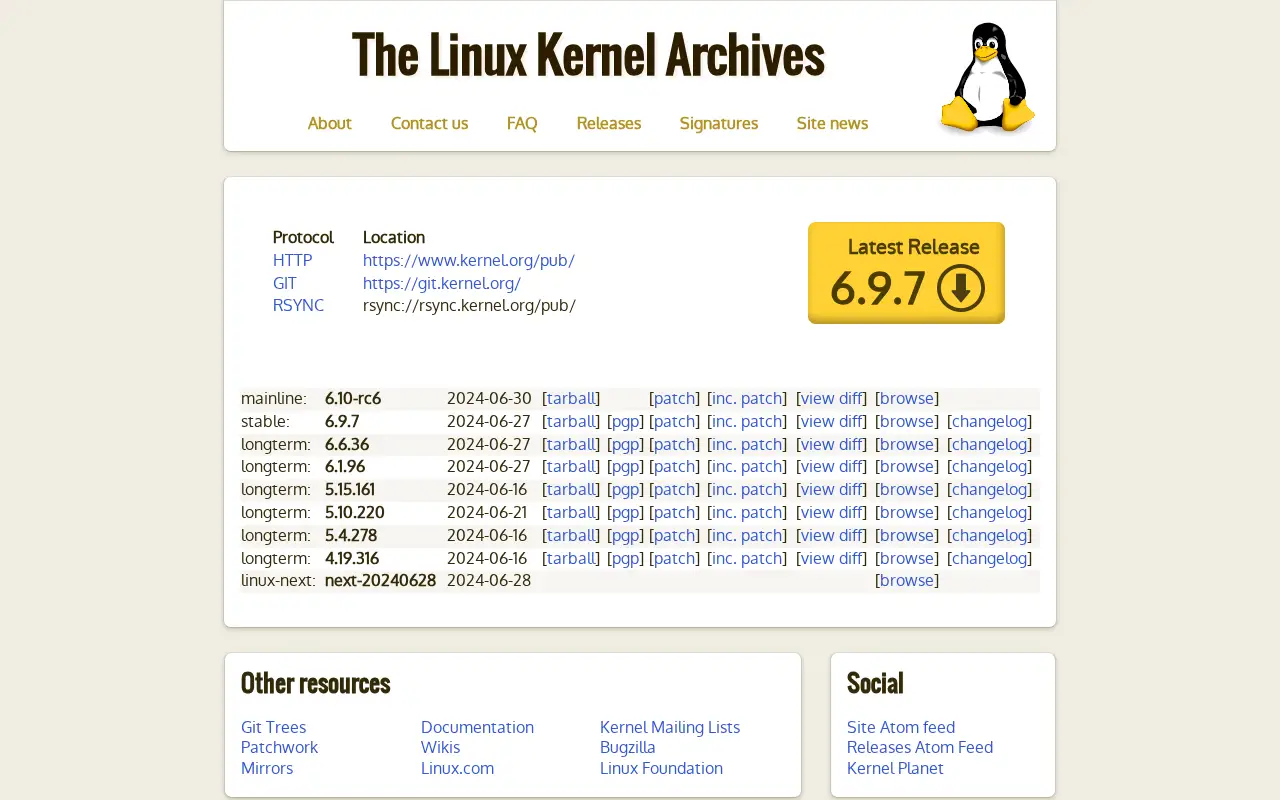Open the HTTP protocol link
The height and width of the screenshot is (800, 1280).
pyautogui.click(x=292, y=260)
